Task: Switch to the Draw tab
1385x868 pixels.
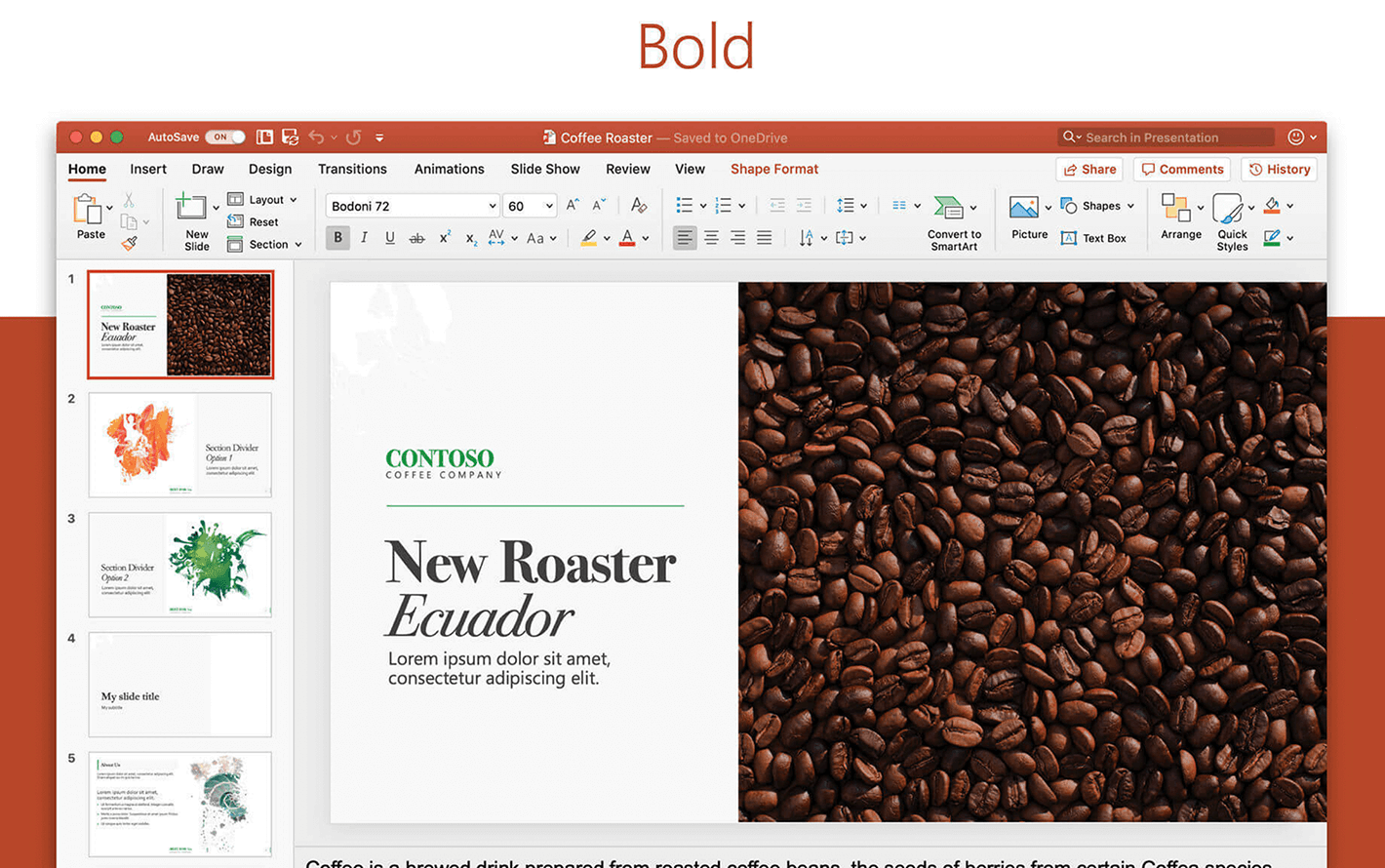Action: [208, 169]
